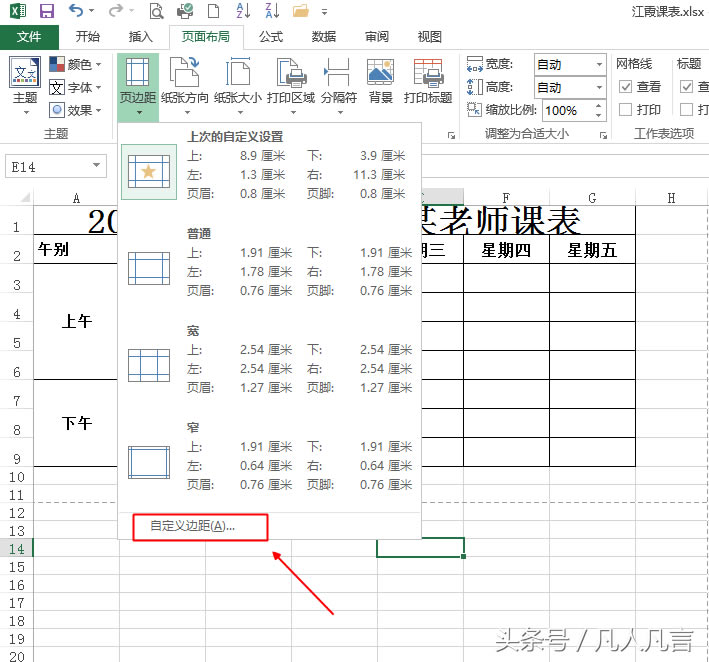This screenshot has width=709, height=662.
Task: Open the 主题 themes gallery
Action: click(25, 80)
